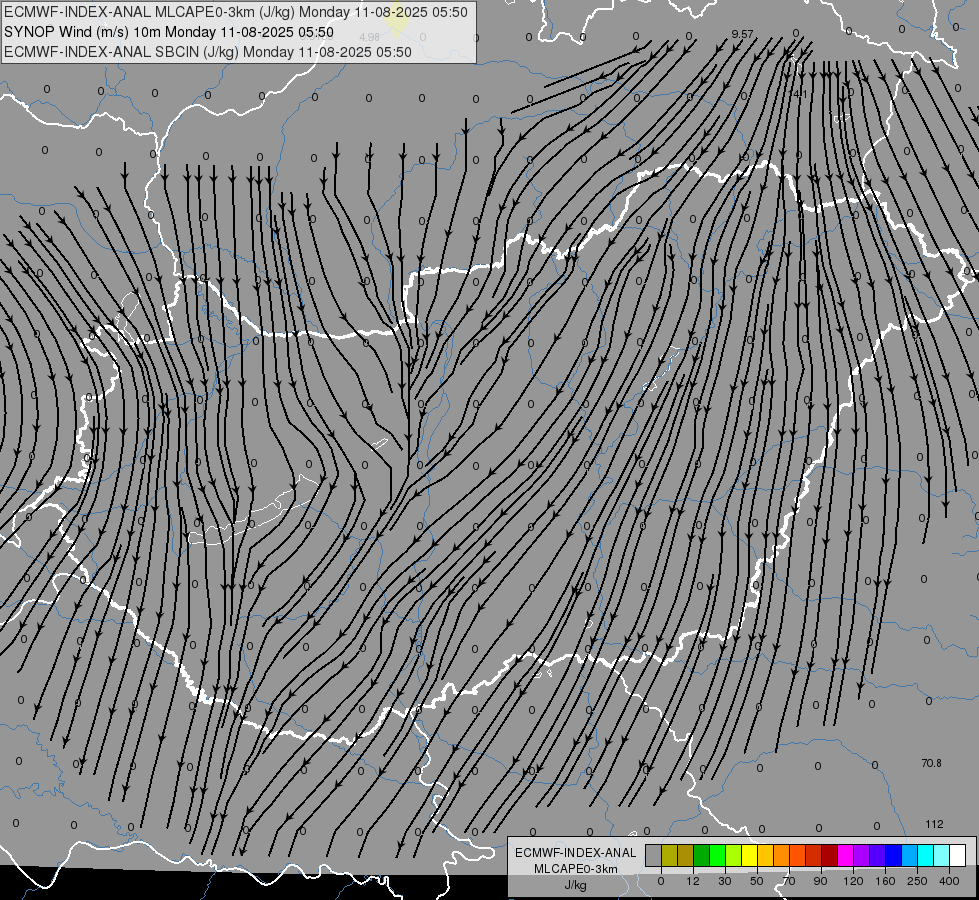
Task: Click the 14.1 value on the map
Action: pyautogui.click(x=799, y=94)
